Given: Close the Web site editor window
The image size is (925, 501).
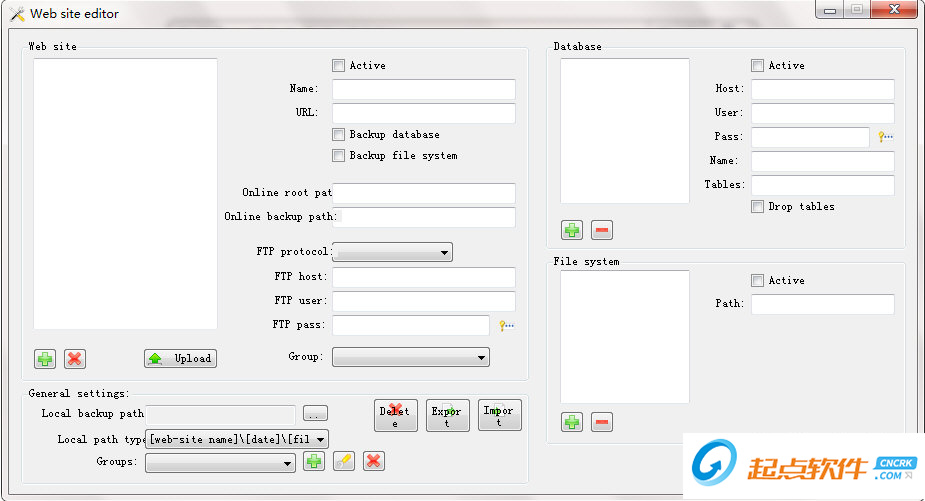Looking at the screenshot, I should click(x=894, y=9).
